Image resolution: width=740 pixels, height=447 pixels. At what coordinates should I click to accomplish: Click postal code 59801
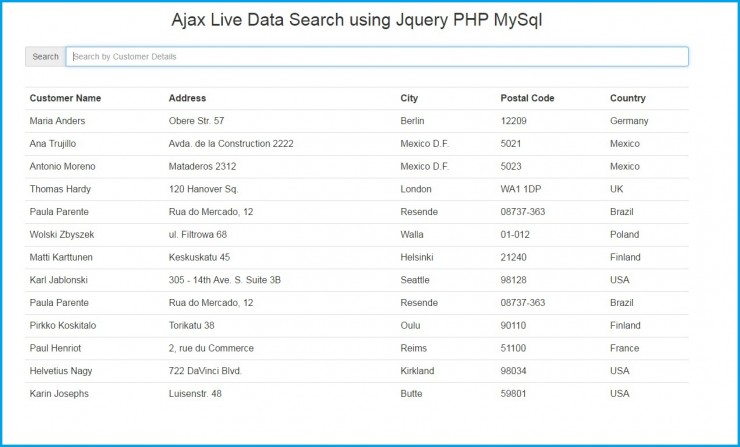513,393
